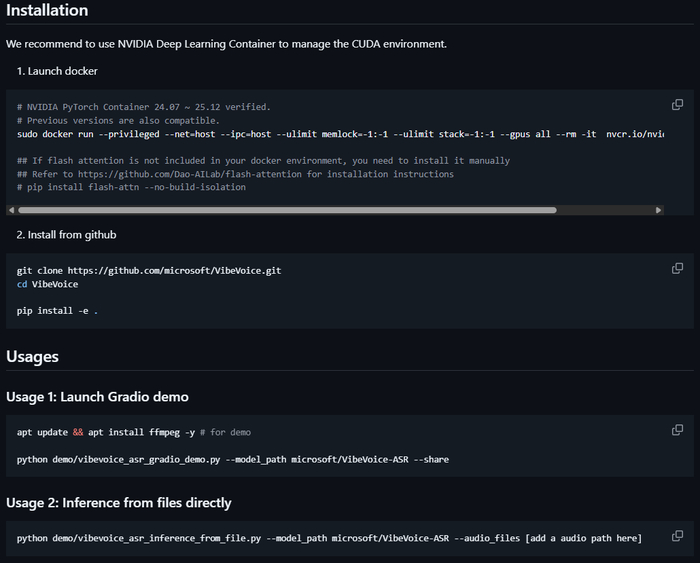The height and width of the screenshot is (563, 700).
Task: Copy the docker run command block
Action: point(677,105)
